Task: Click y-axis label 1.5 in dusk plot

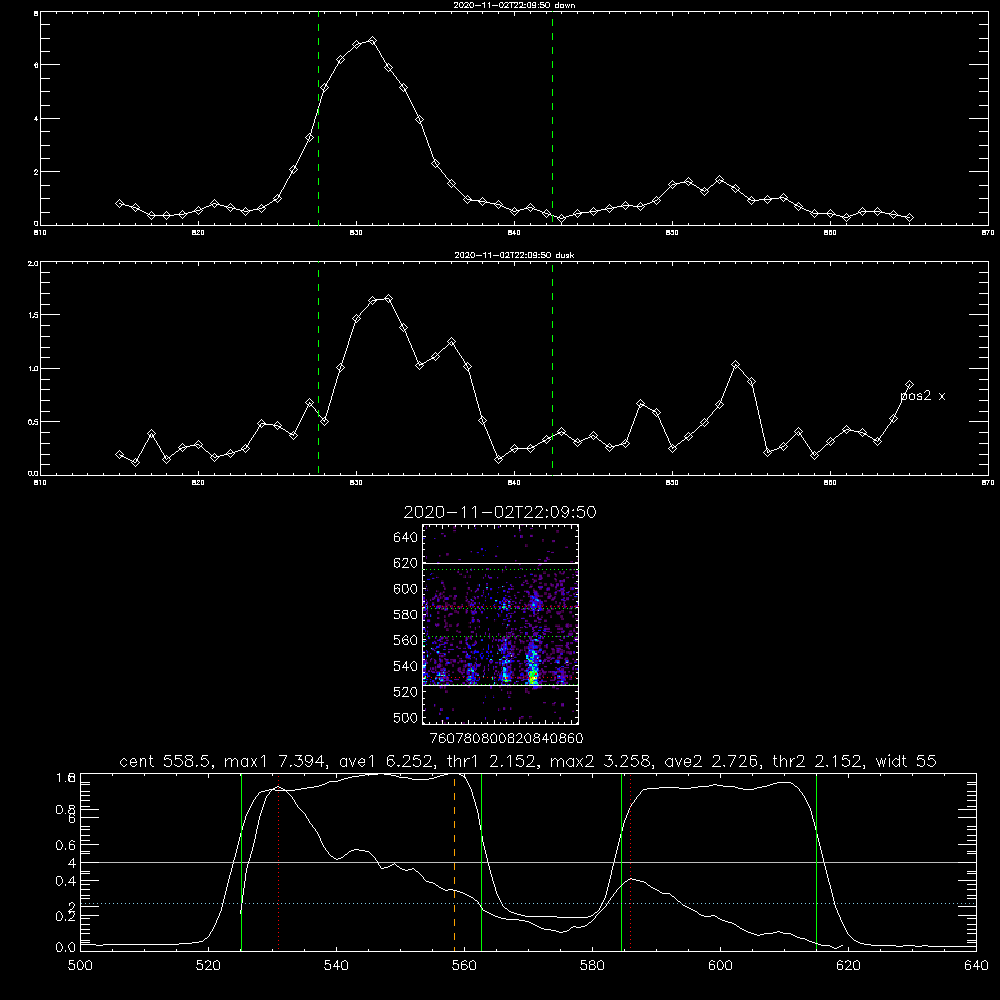Action: [x=33, y=315]
